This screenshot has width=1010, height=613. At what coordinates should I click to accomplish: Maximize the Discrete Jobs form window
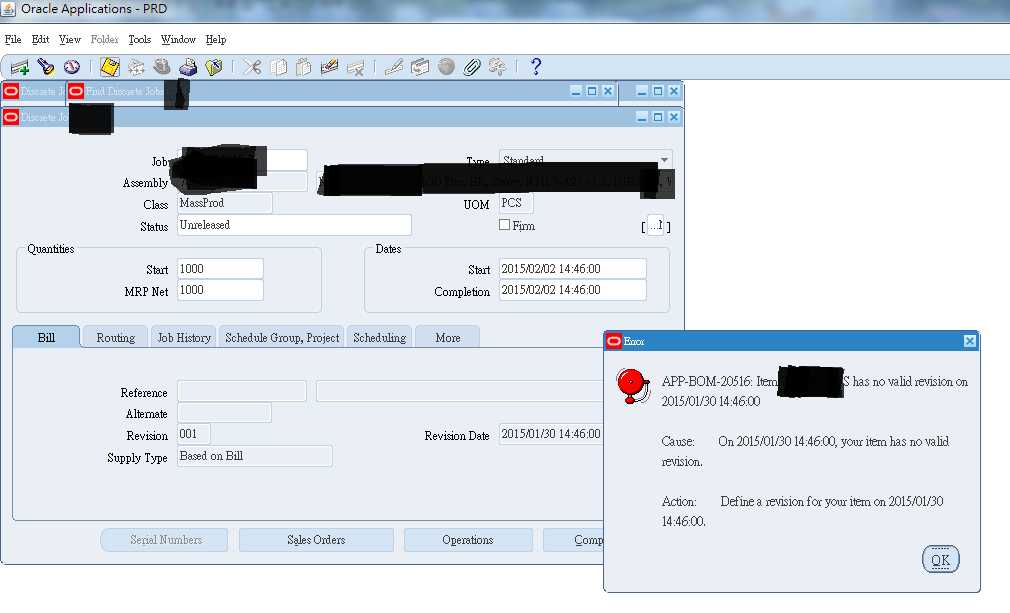tap(658, 117)
